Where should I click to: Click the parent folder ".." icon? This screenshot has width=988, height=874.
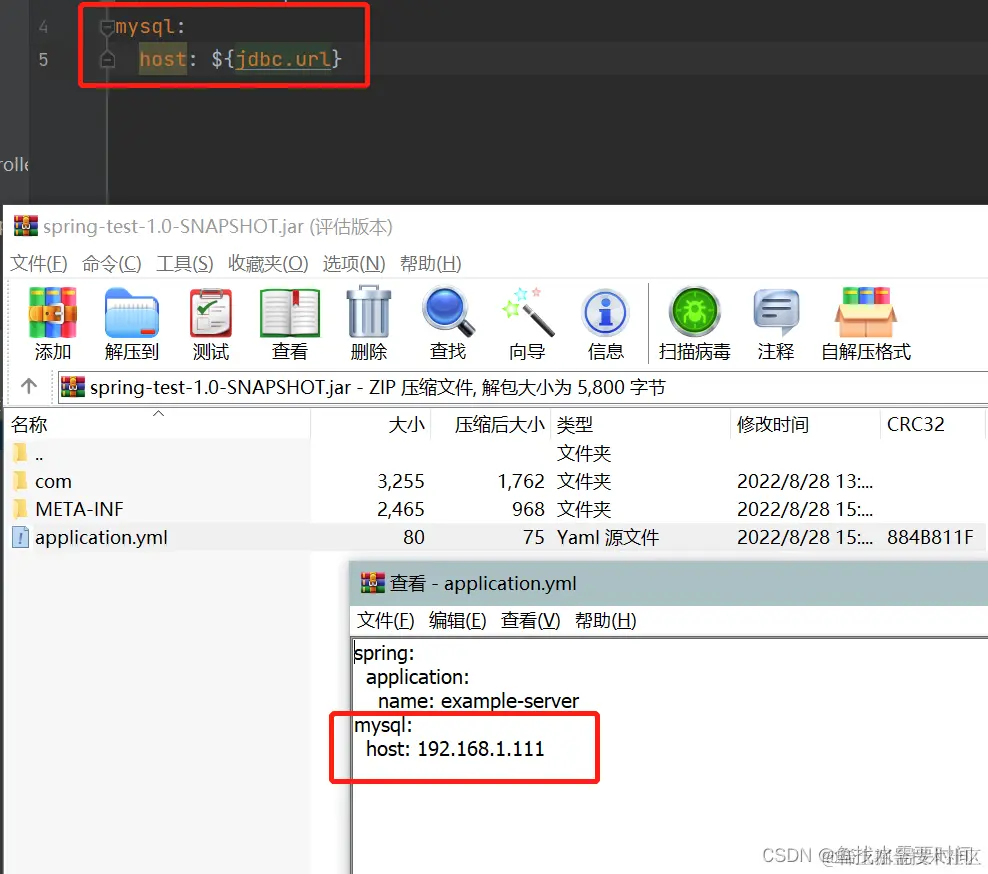click(20, 453)
